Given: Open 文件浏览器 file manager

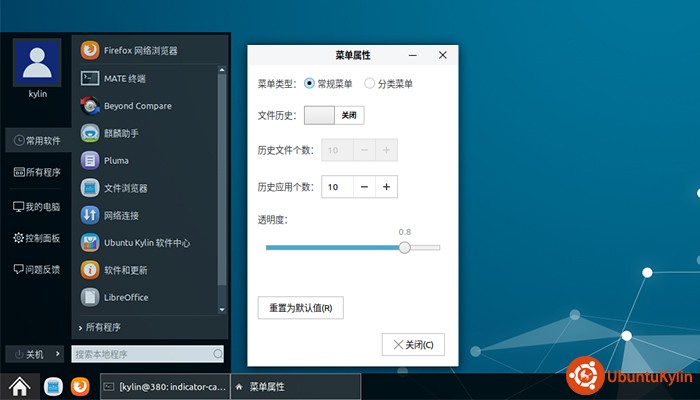Looking at the screenshot, I should click(x=125, y=188).
